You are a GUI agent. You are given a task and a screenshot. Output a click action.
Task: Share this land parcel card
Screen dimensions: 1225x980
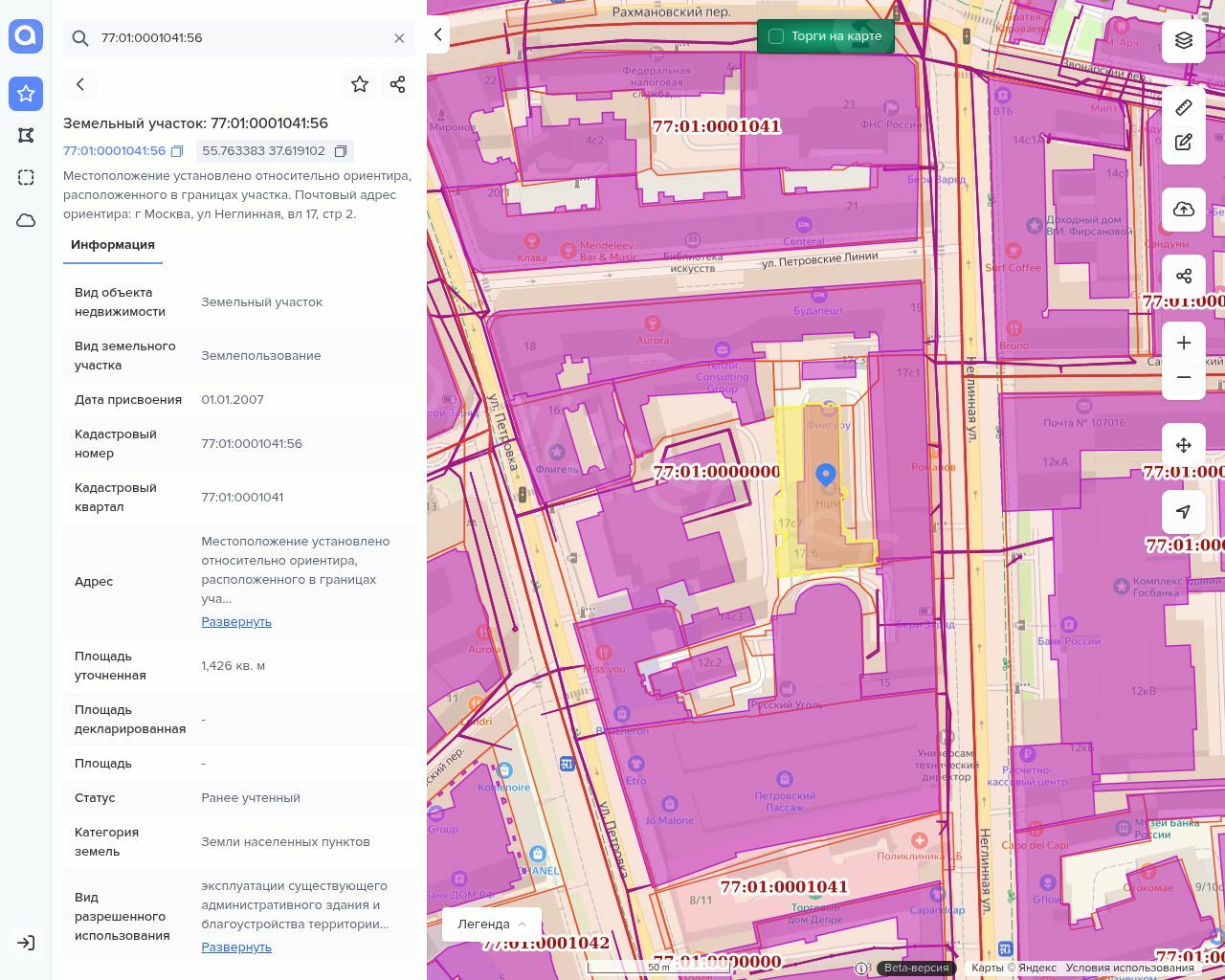pos(398,84)
